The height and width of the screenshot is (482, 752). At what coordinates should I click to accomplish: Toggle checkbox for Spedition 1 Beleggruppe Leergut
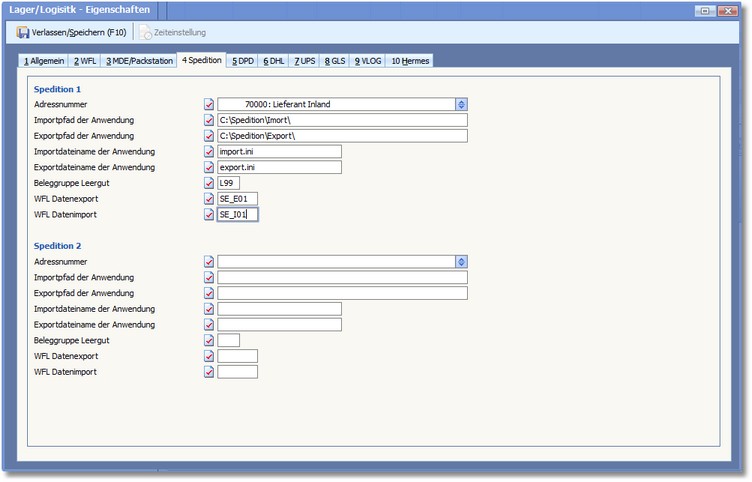(209, 183)
